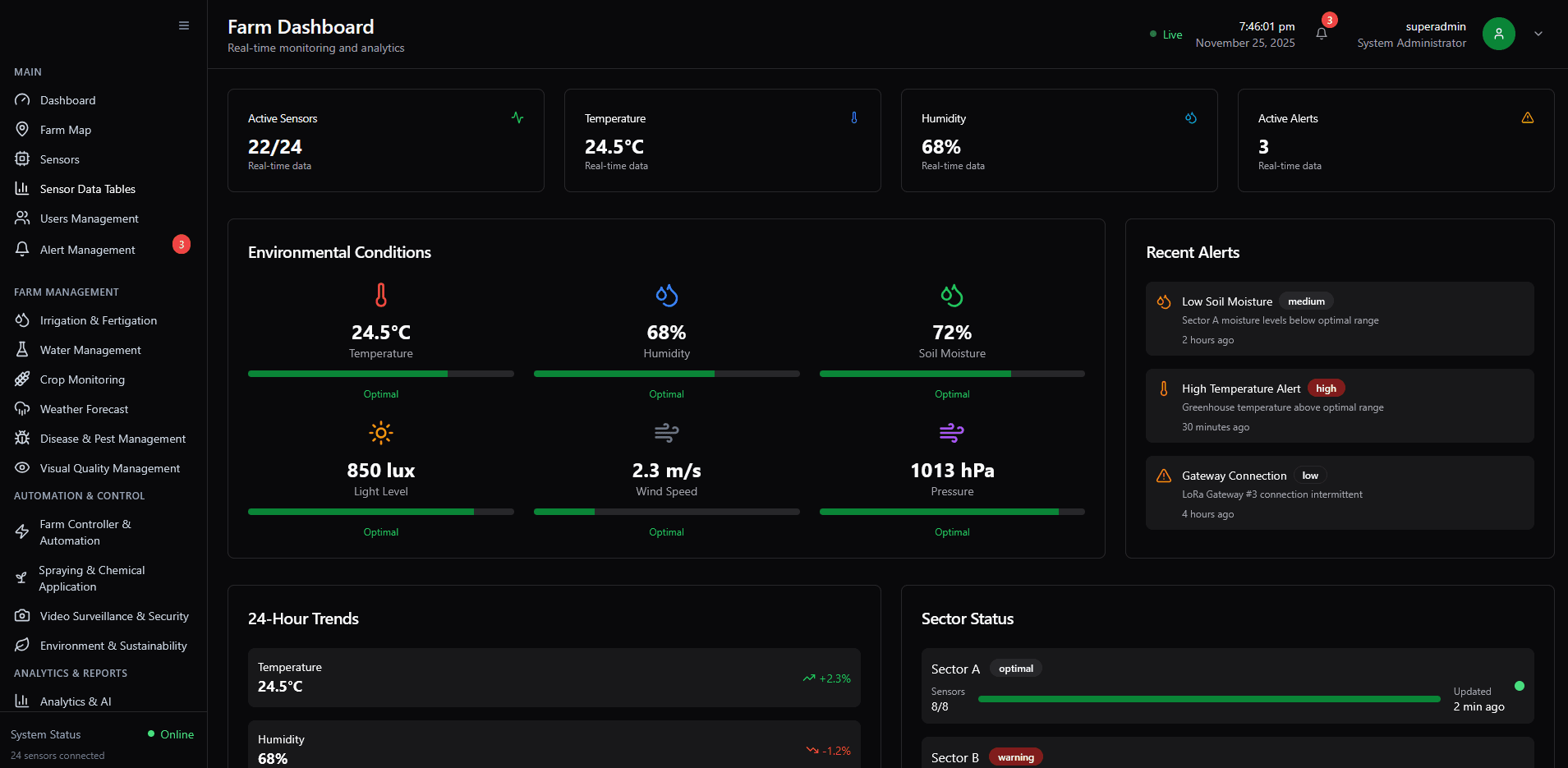Open the Sensor Data Tables menu item

87,189
